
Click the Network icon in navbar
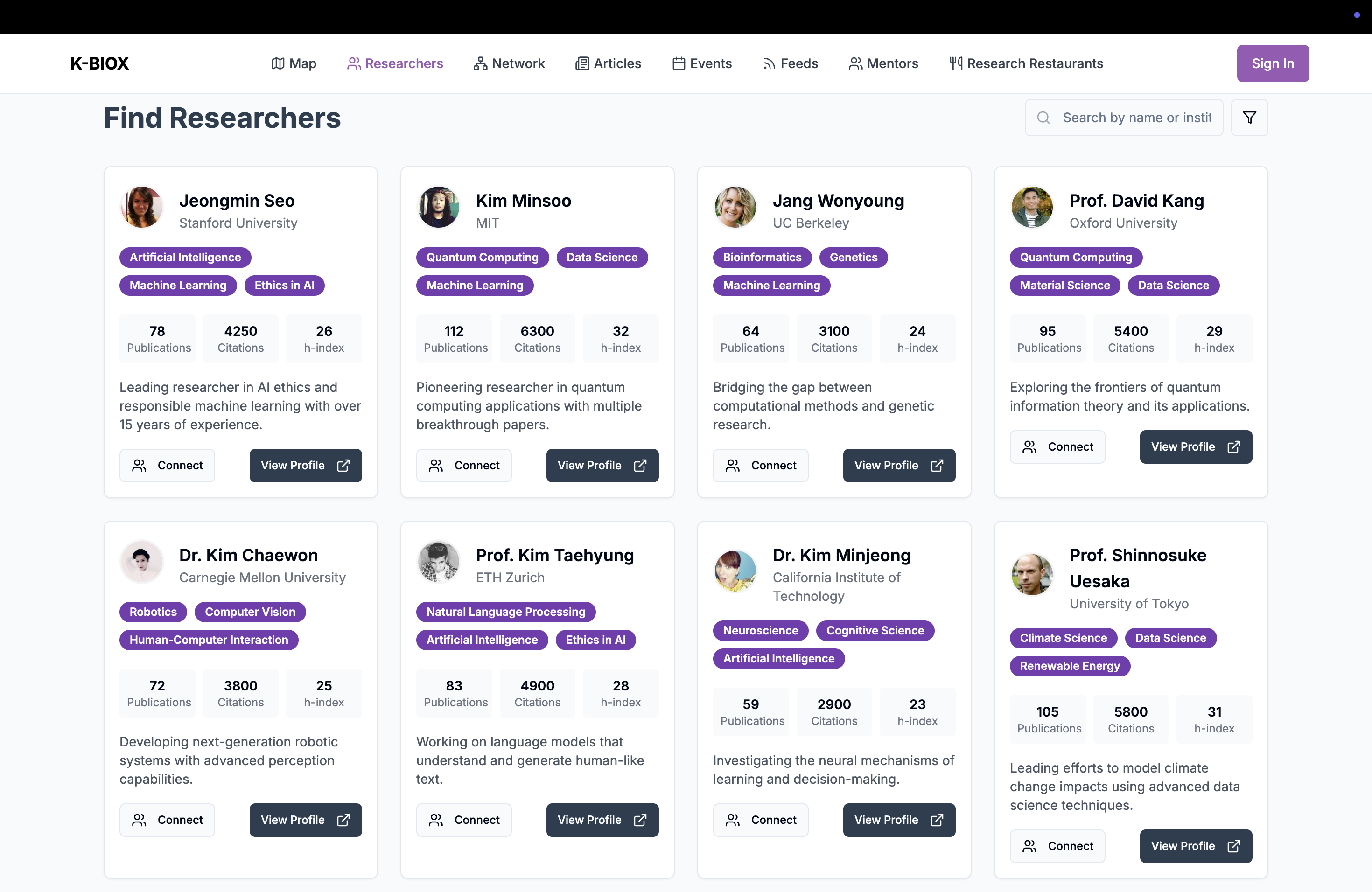[x=480, y=63]
